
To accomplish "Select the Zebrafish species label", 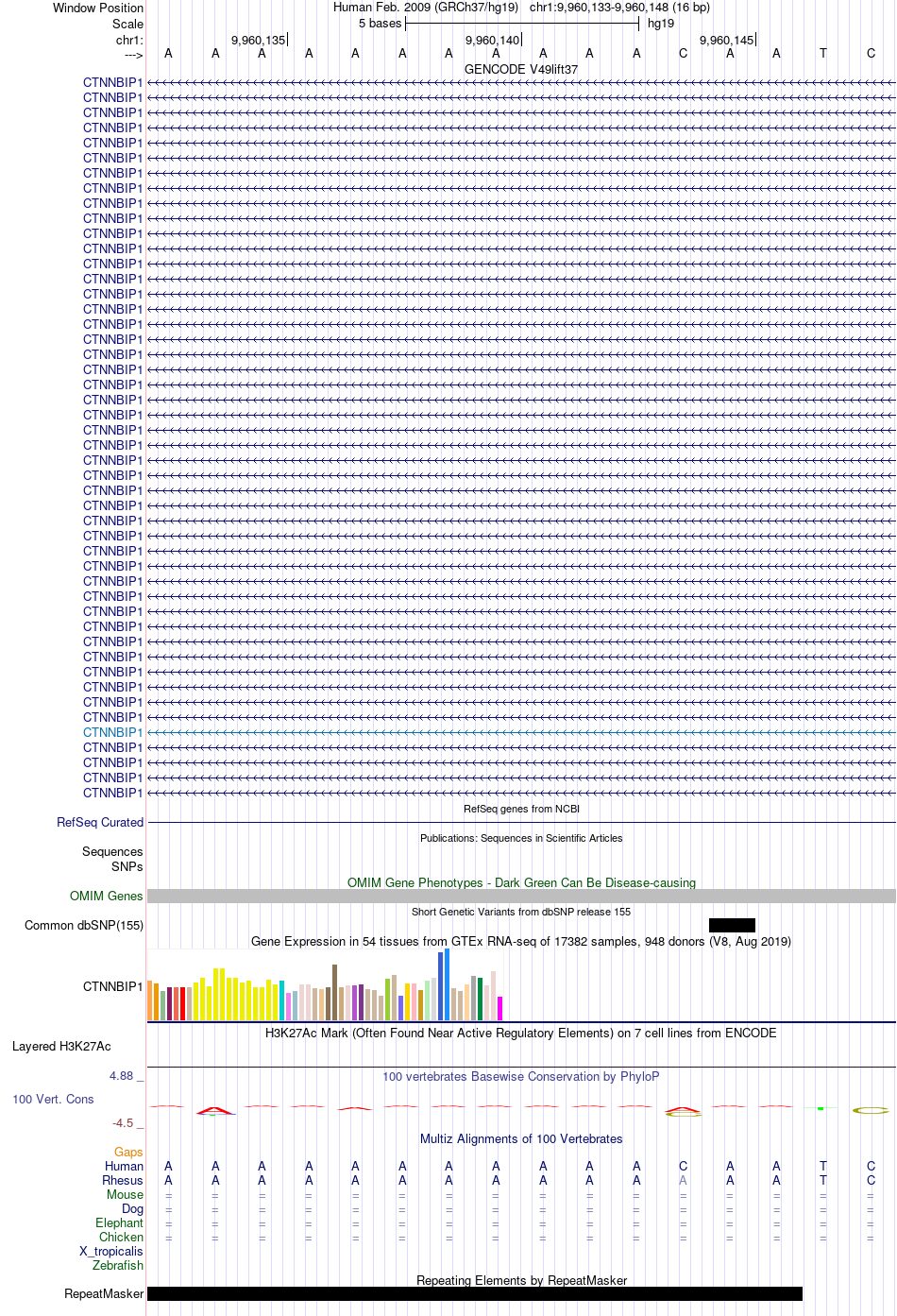I will pos(118,1265).
